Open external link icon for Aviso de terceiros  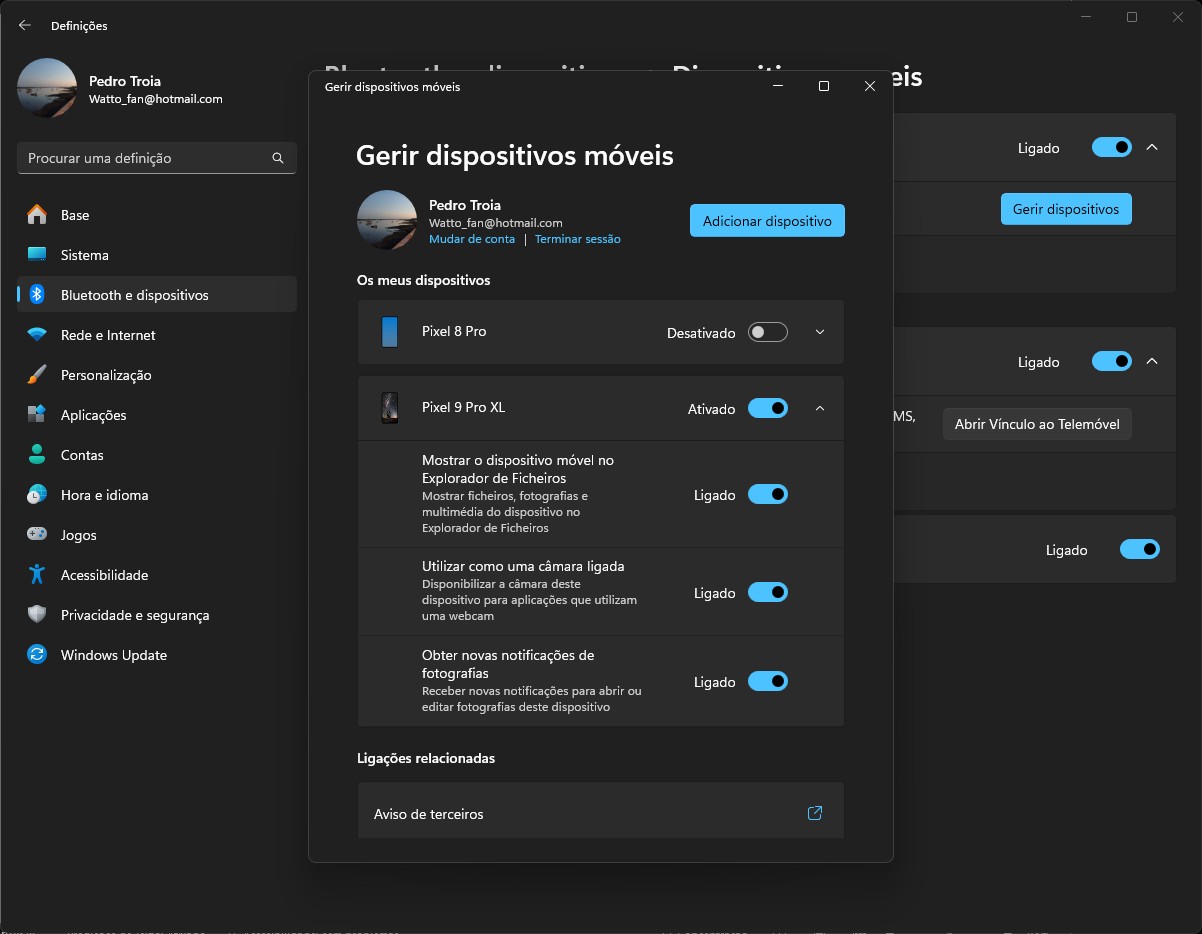click(814, 813)
